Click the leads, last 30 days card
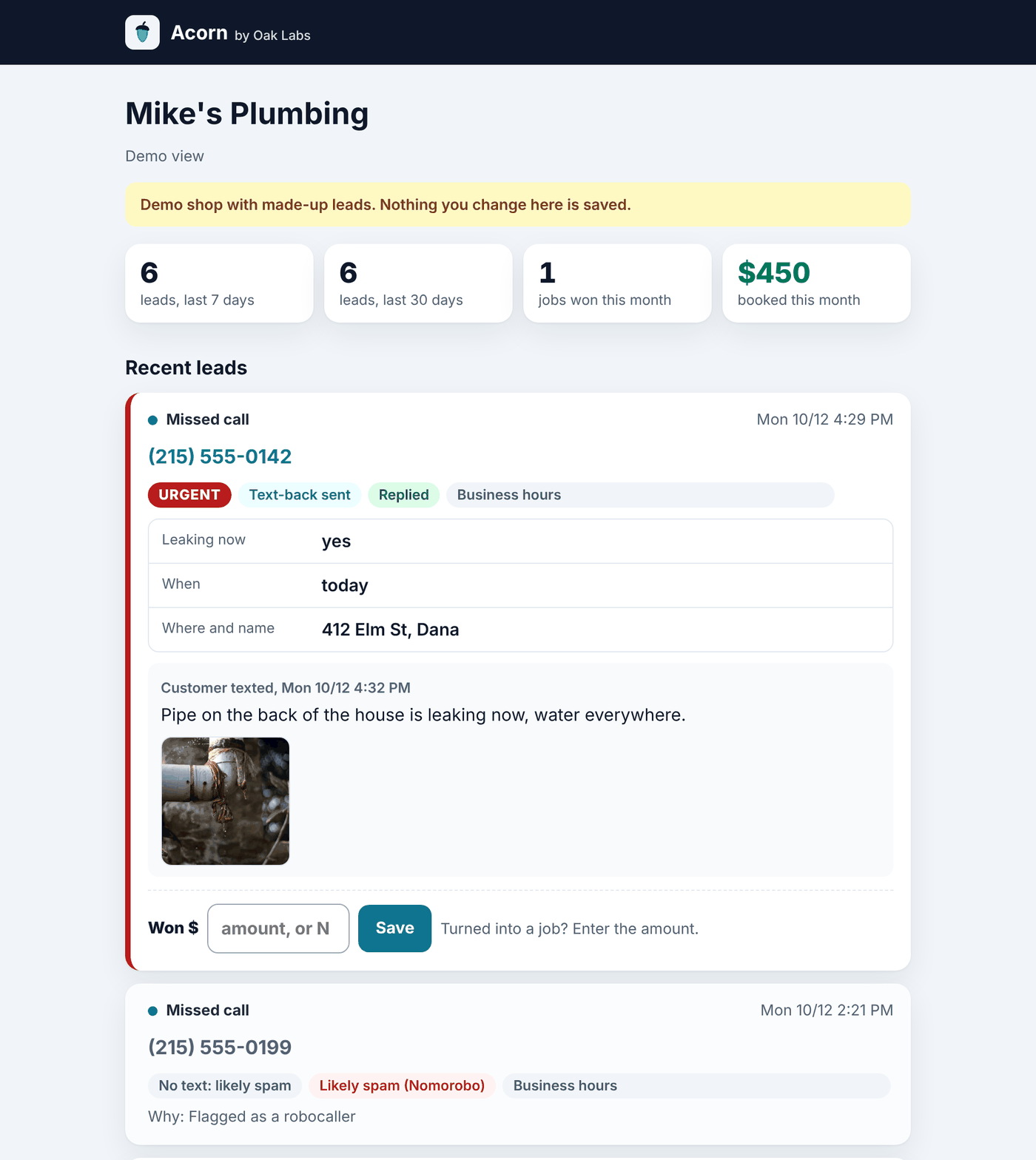The width and height of the screenshot is (1036, 1160). [418, 283]
